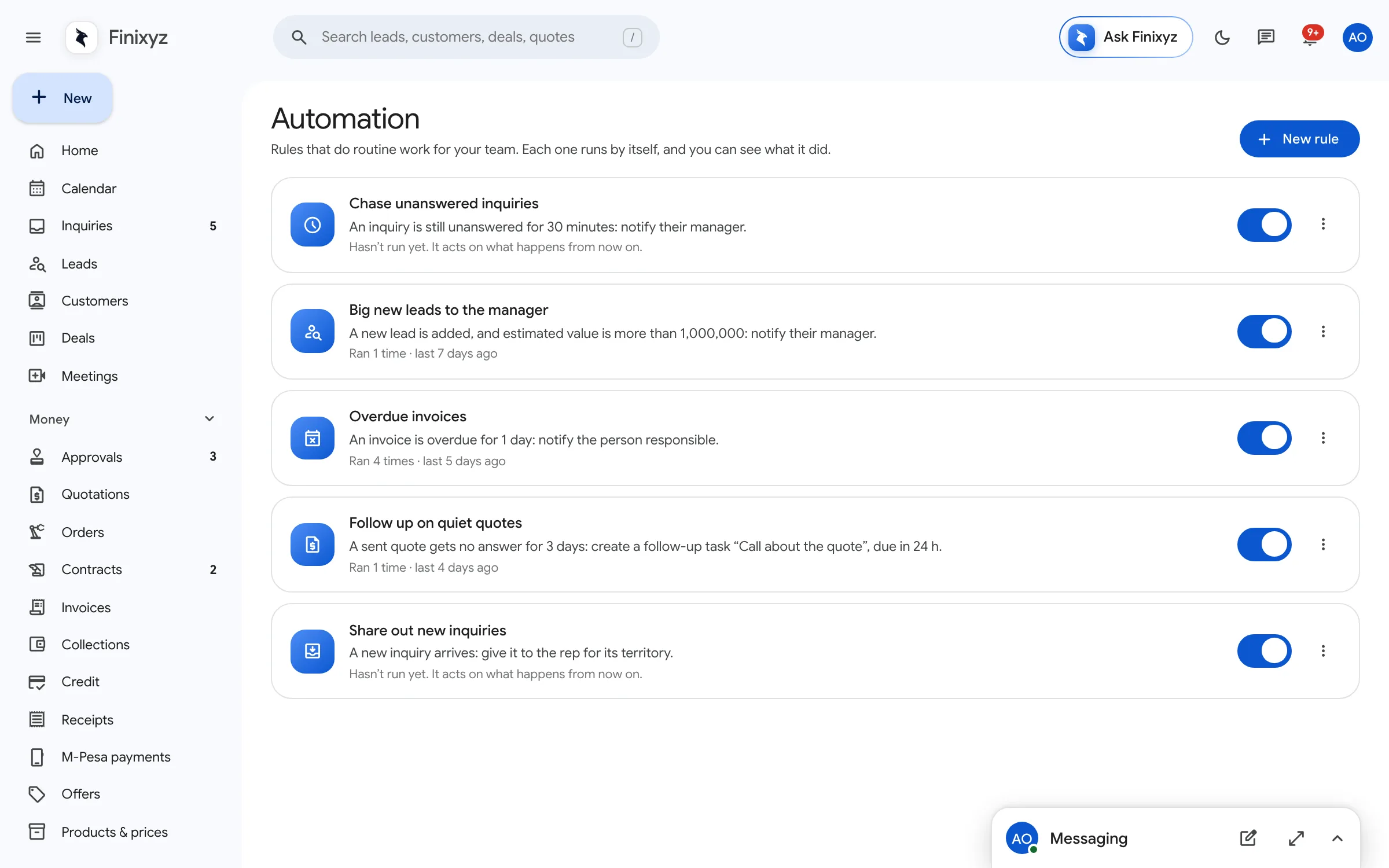1389x868 pixels.
Task: Open Quotations in the sidebar
Action: pyautogui.click(x=122, y=494)
